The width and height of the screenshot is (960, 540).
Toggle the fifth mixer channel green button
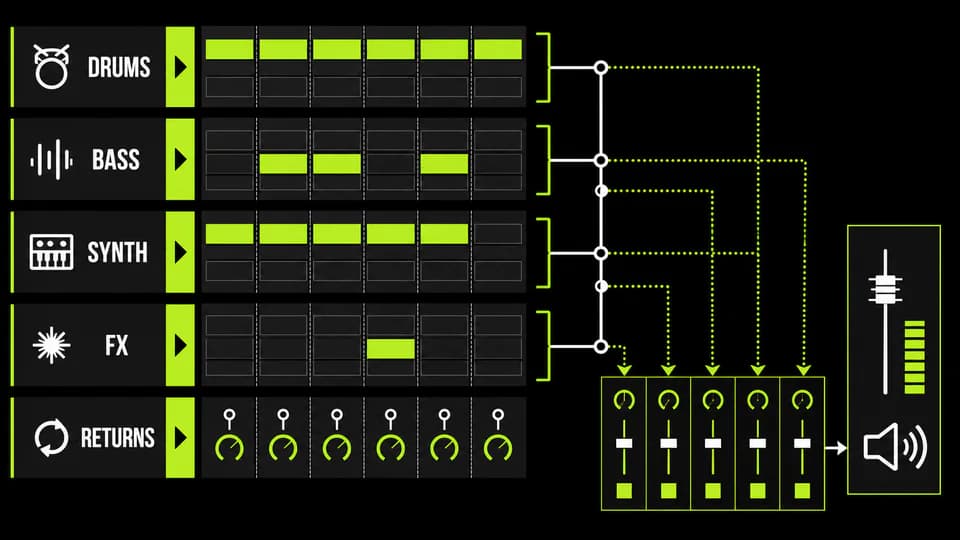pos(802,490)
